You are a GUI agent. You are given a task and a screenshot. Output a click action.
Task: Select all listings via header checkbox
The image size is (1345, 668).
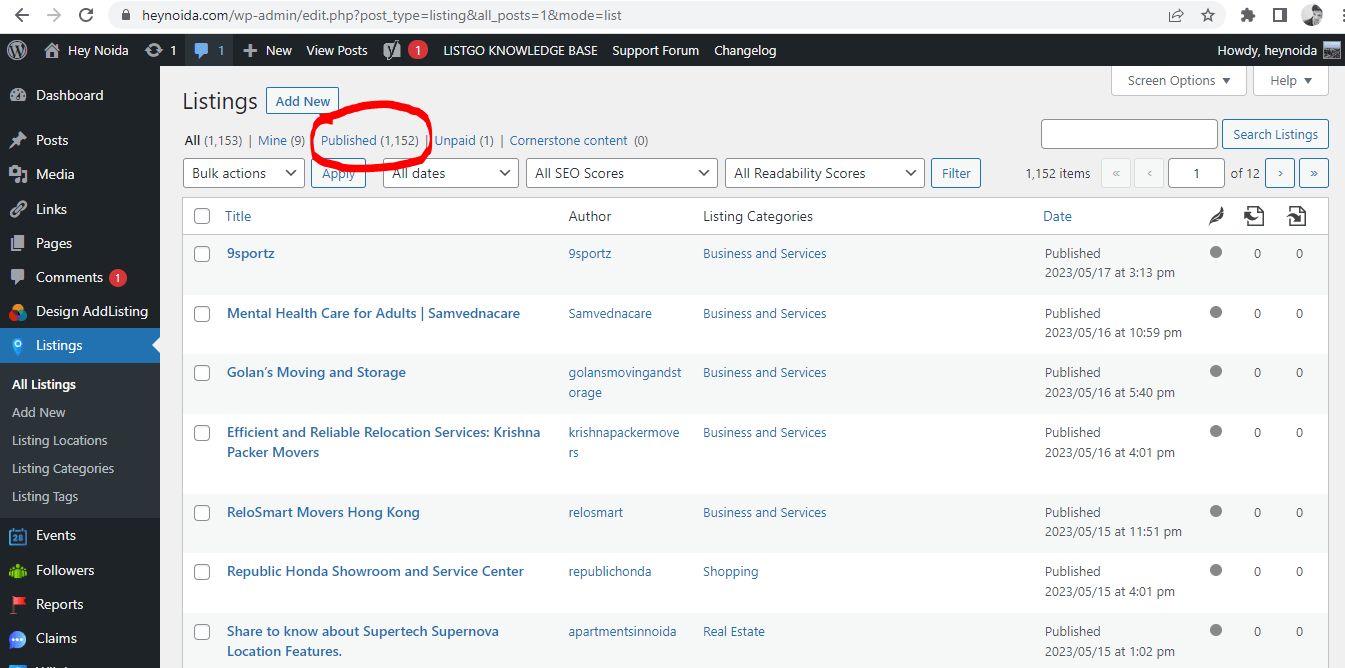click(202, 216)
